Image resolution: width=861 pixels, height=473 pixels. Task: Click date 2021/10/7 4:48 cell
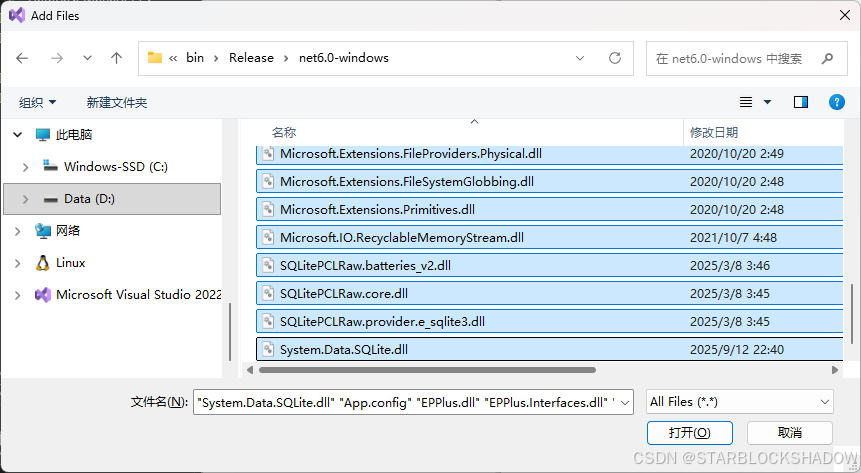pos(734,238)
